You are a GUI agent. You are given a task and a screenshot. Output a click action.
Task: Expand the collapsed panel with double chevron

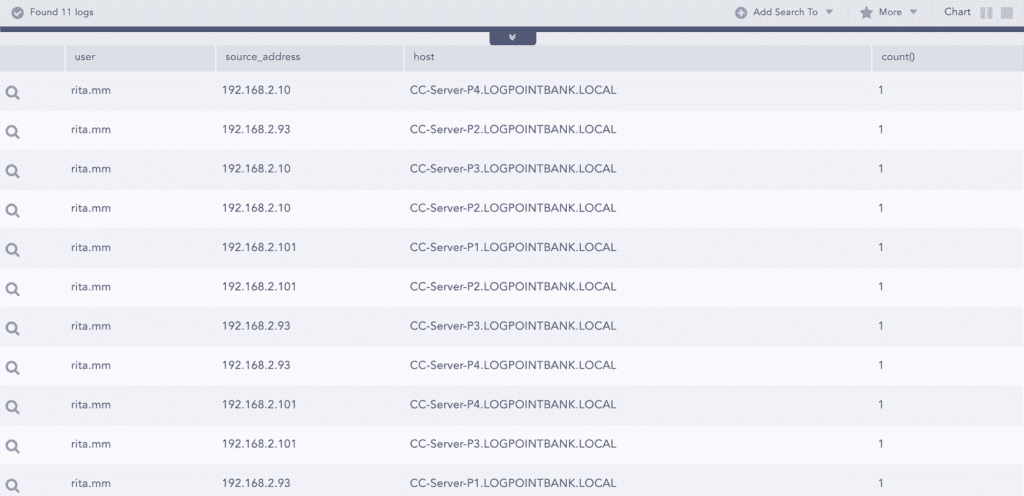(512, 37)
